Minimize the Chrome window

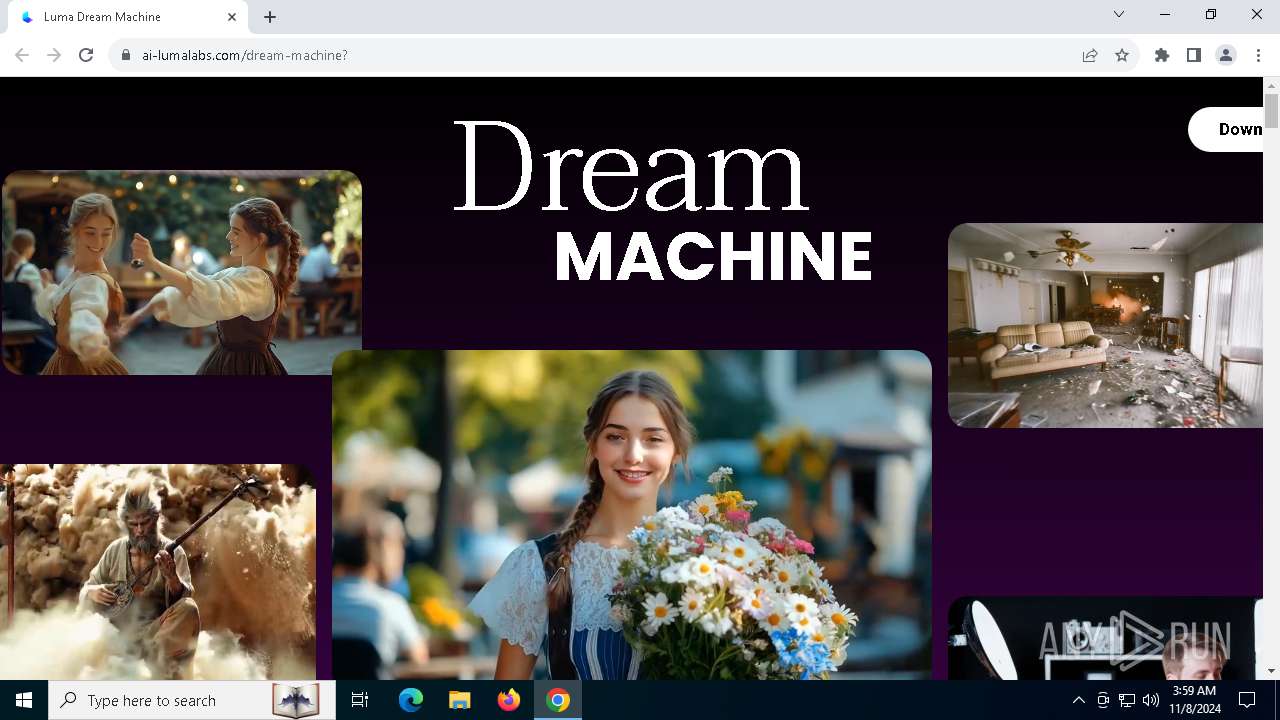click(1165, 14)
